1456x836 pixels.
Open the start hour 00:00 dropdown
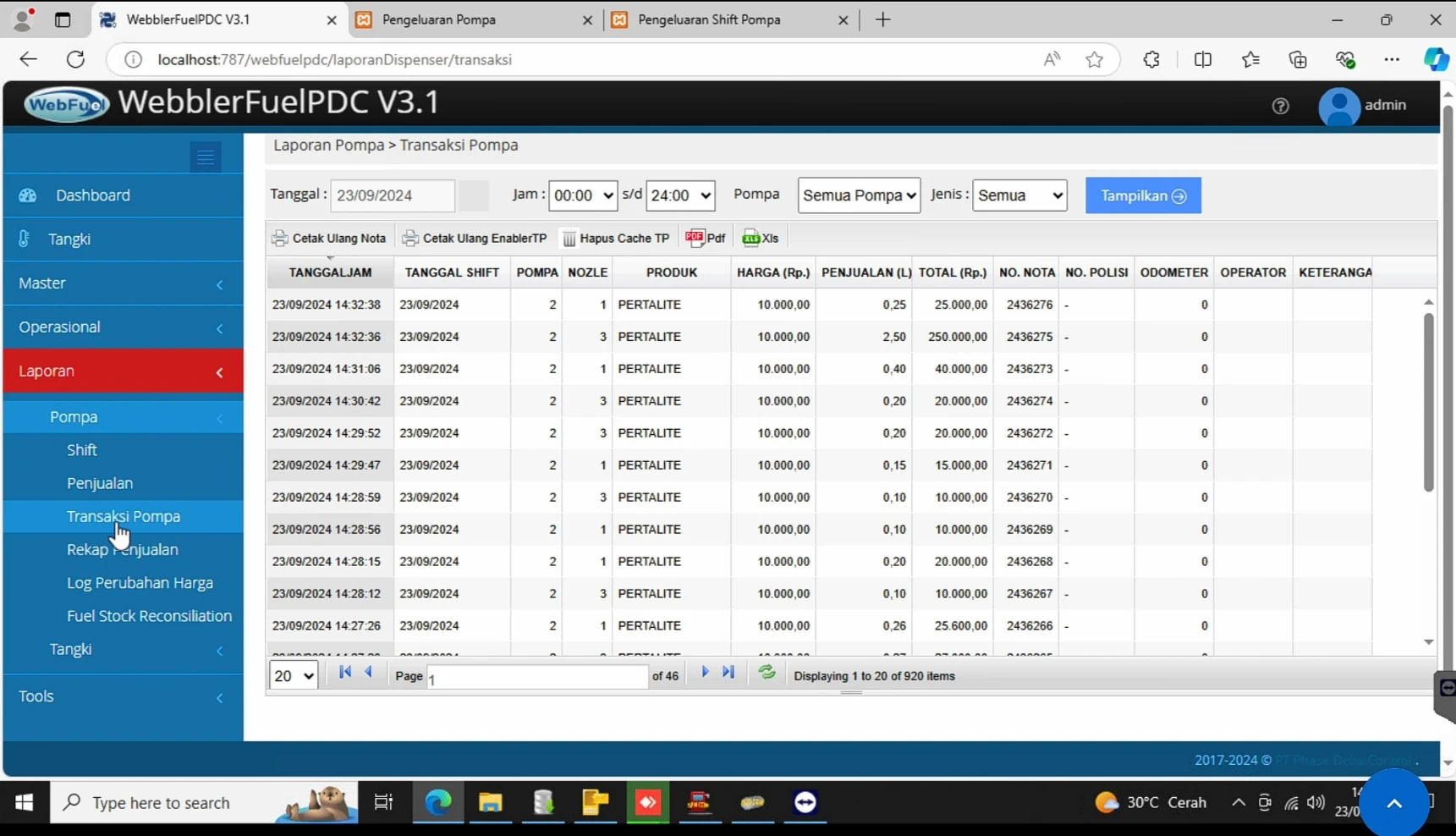point(583,195)
